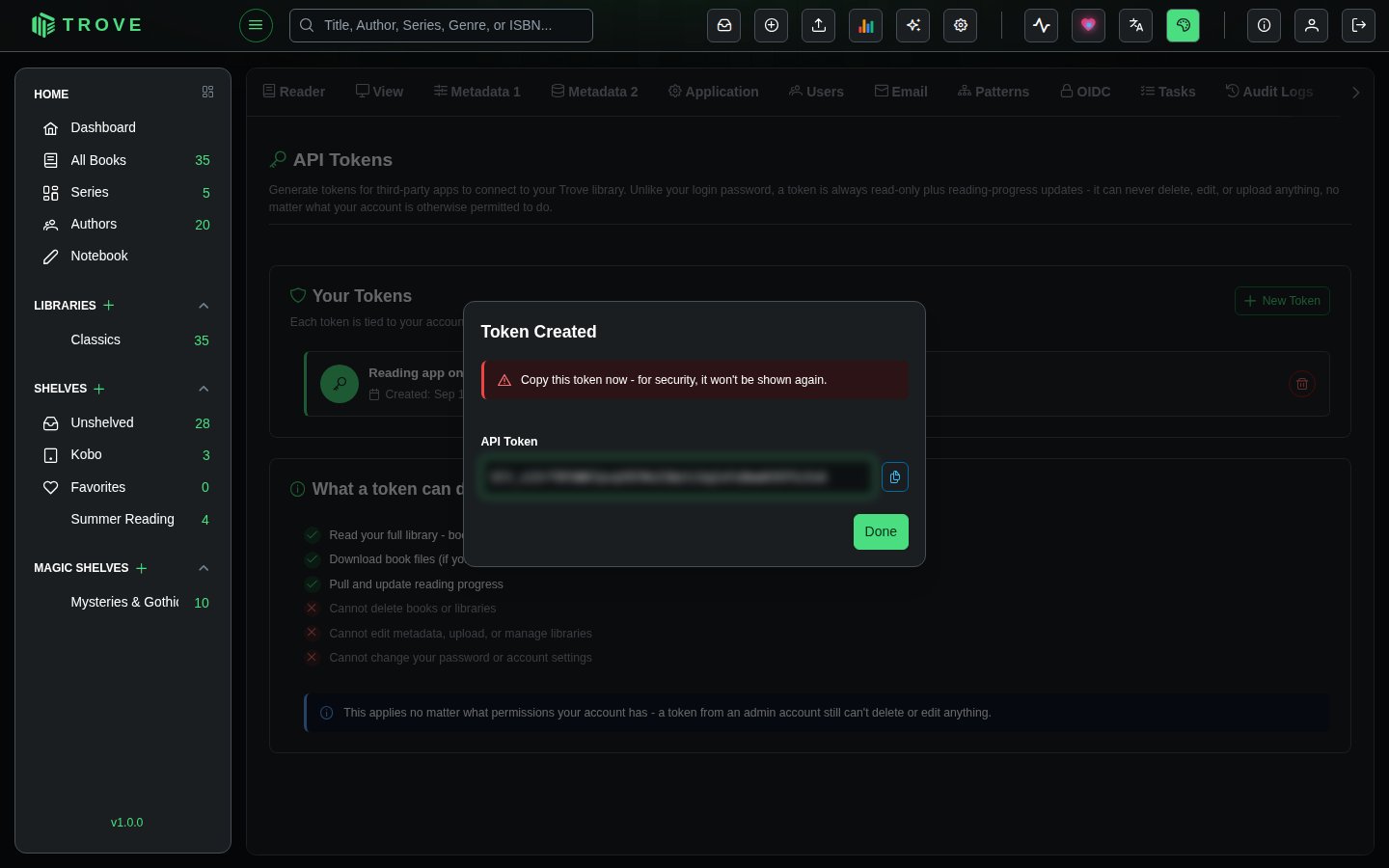Focus the Title, Author, Series search box

pos(441,25)
